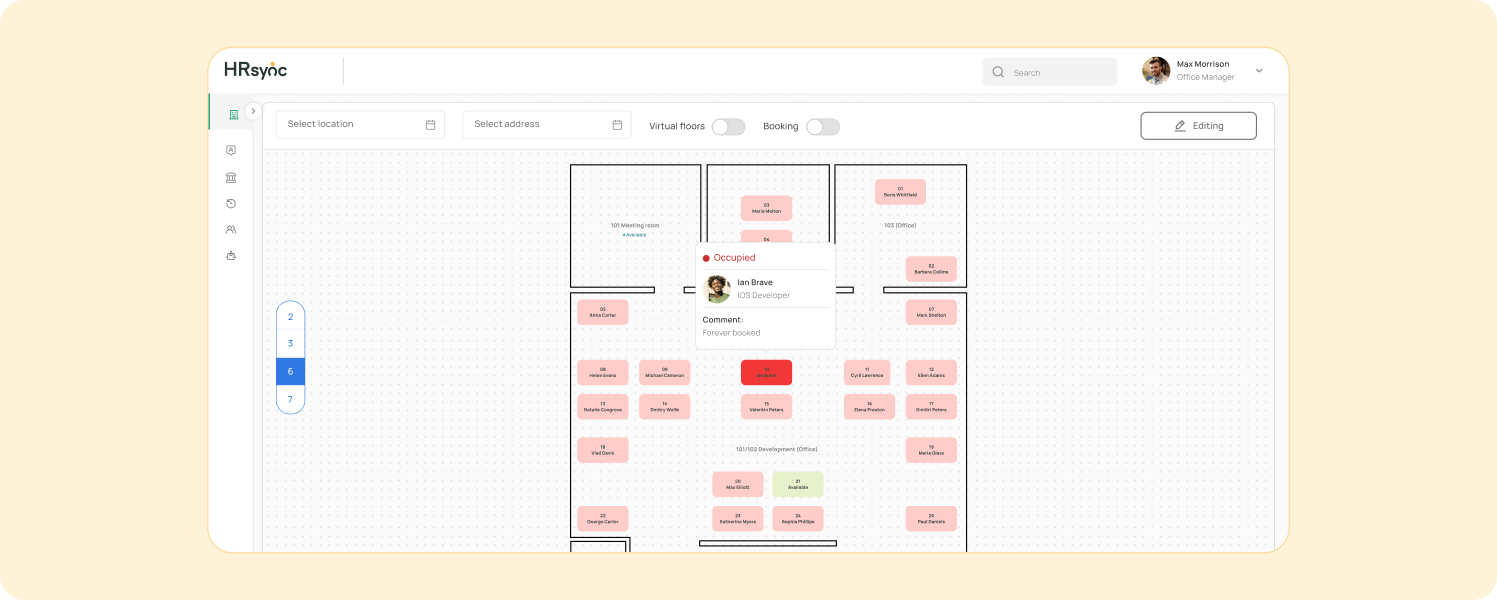Select the green Available desk 21
Viewport: 1497px width, 600px height.
(797, 484)
